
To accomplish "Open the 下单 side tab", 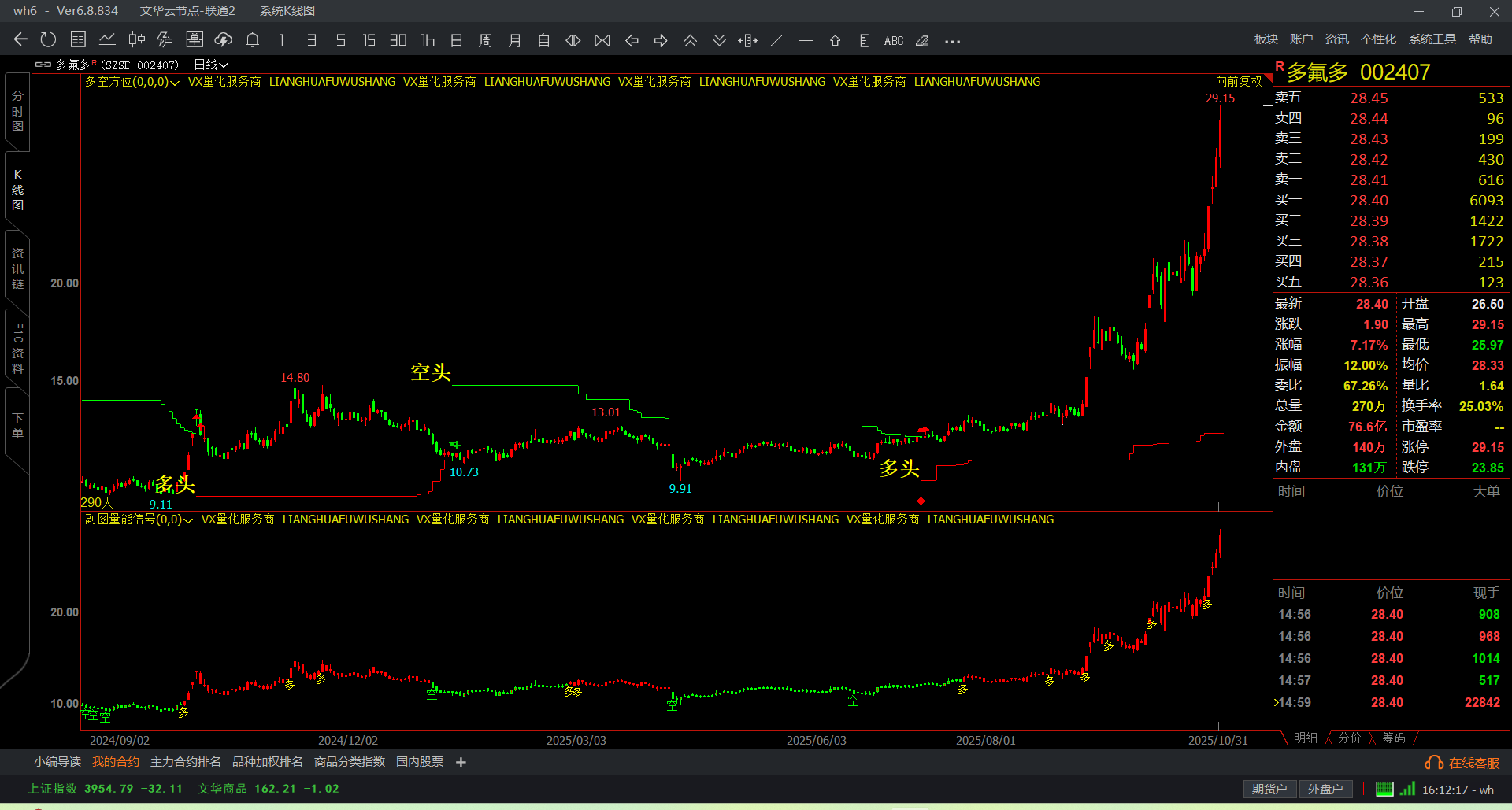I will (x=17, y=426).
